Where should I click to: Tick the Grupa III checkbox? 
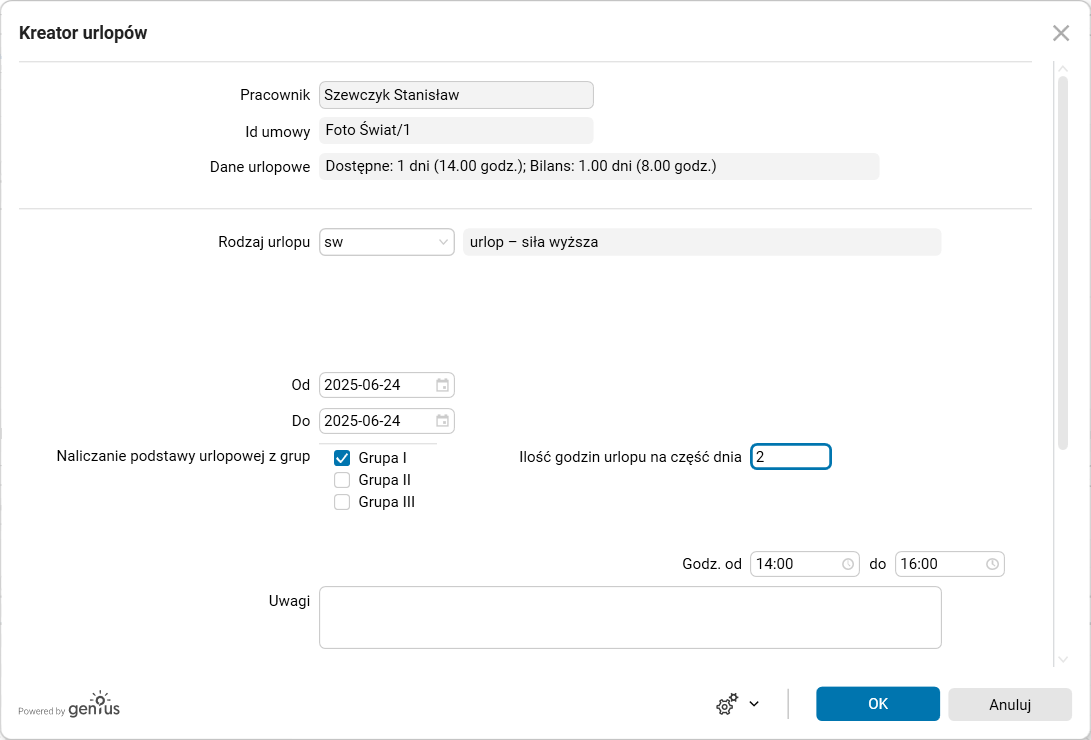342,502
